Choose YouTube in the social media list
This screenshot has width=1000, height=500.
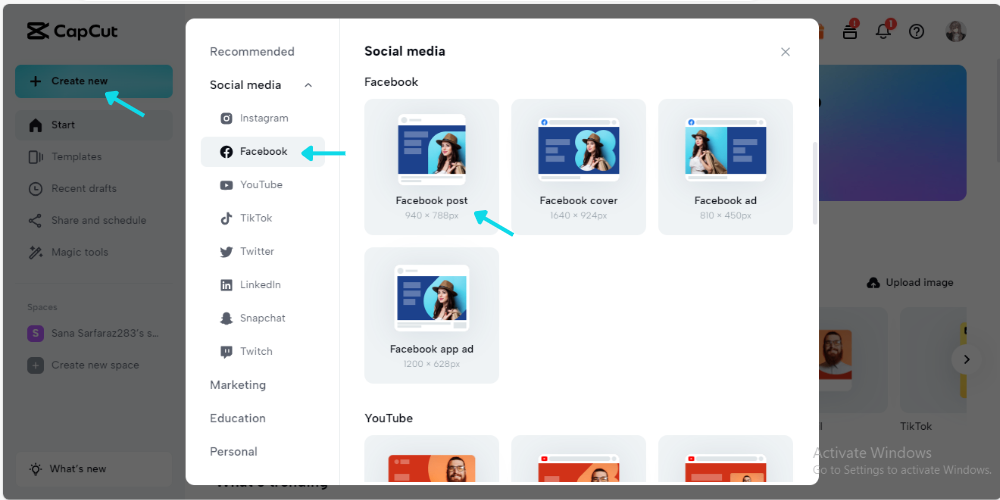263,185
